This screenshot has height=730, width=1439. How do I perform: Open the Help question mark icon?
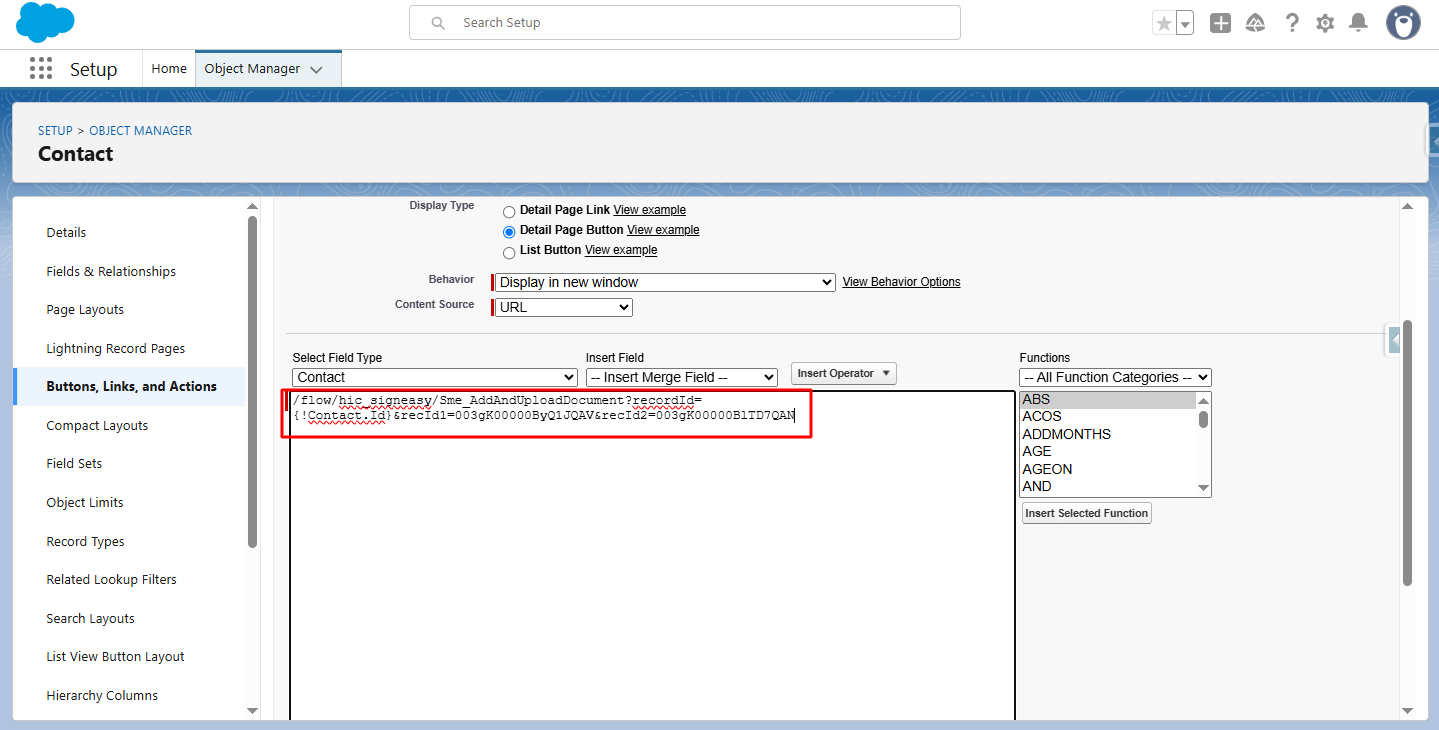[1292, 23]
